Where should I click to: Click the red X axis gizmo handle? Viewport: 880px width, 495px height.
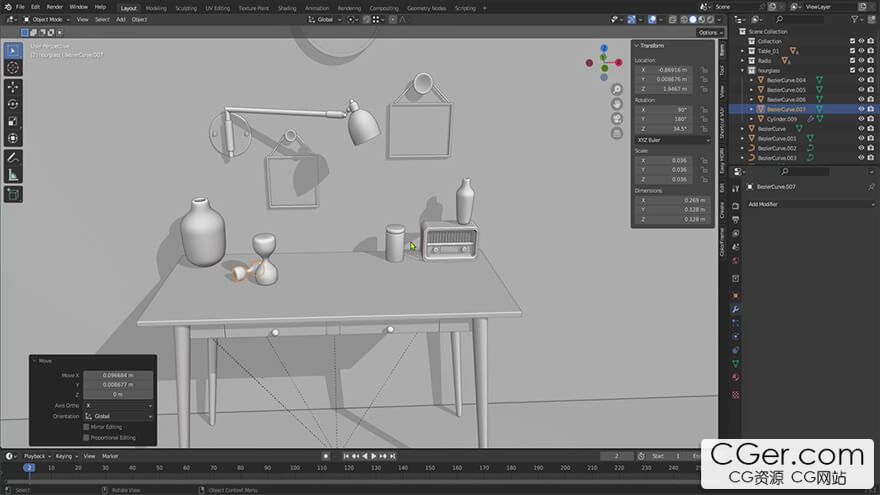click(618, 62)
